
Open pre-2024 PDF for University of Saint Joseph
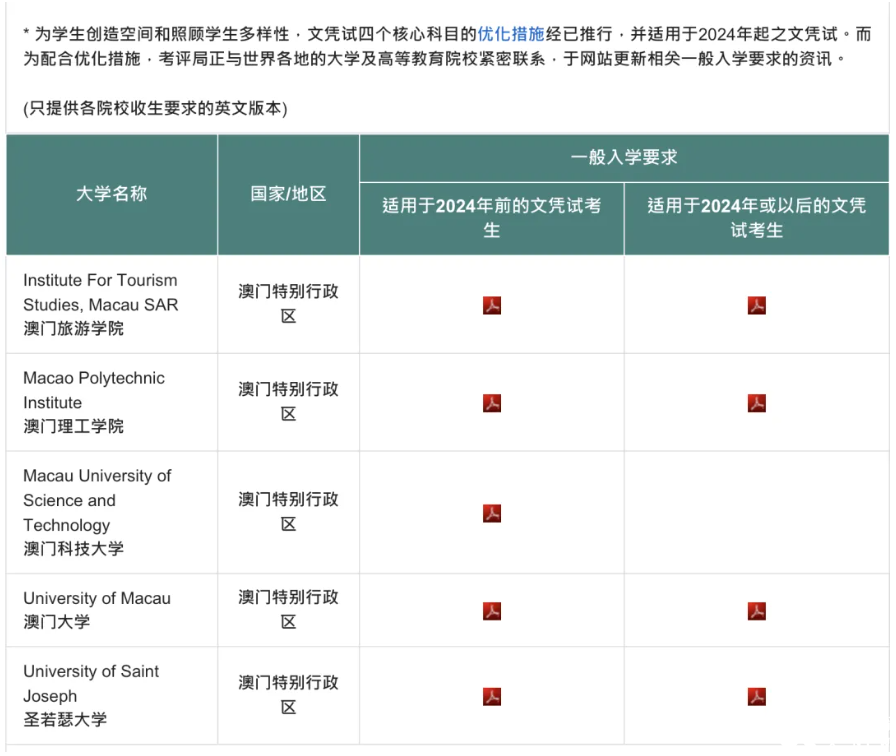point(491,696)
